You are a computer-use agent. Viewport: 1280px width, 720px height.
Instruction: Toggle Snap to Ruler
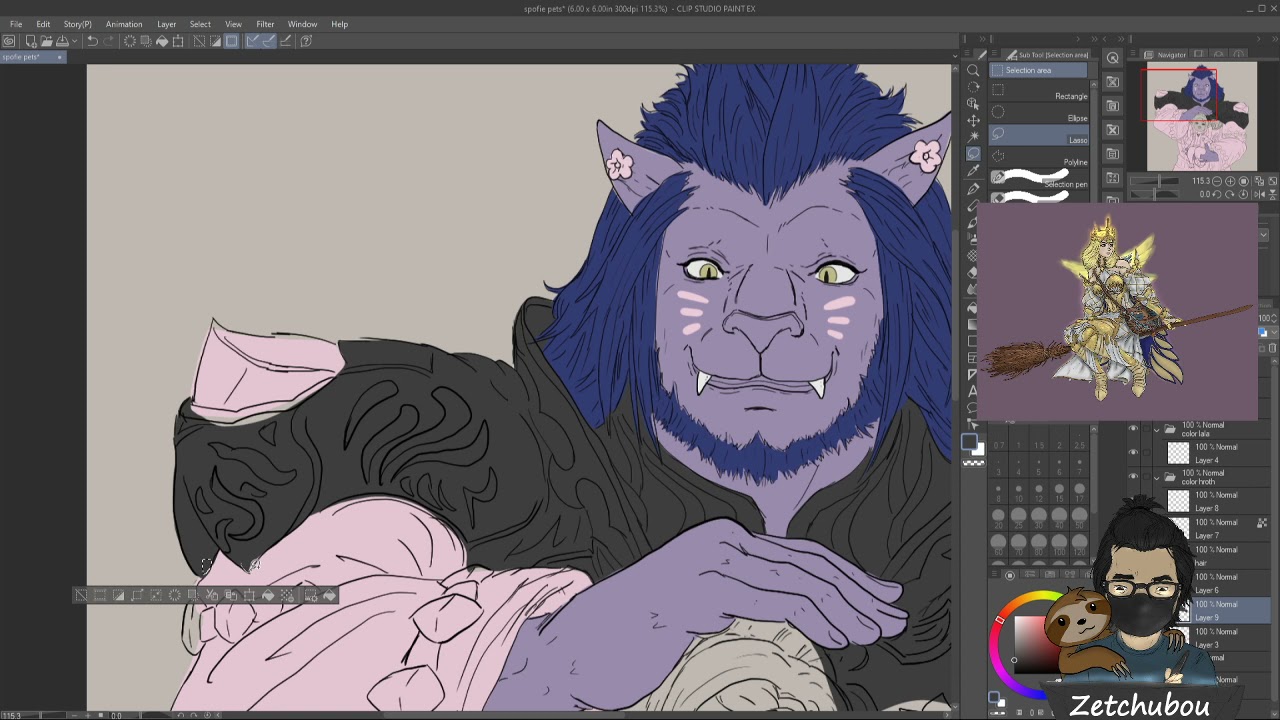point(252,41)
